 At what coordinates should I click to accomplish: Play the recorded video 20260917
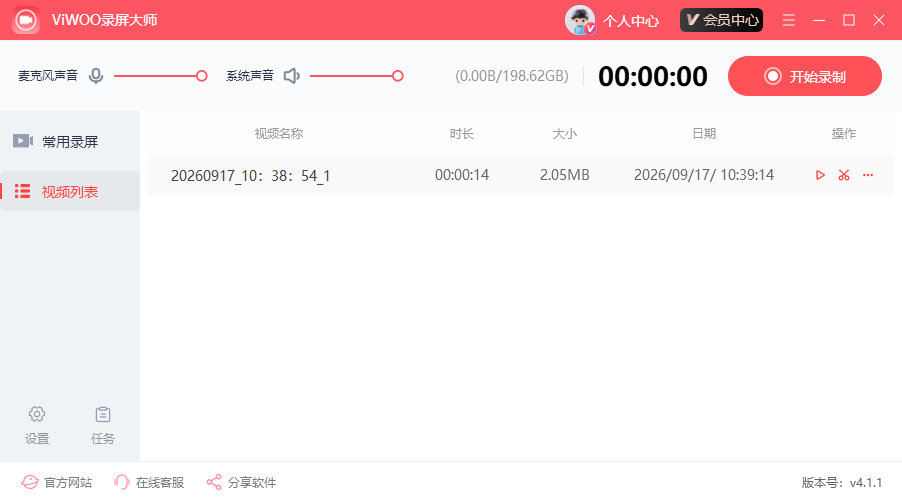point(820,175)
